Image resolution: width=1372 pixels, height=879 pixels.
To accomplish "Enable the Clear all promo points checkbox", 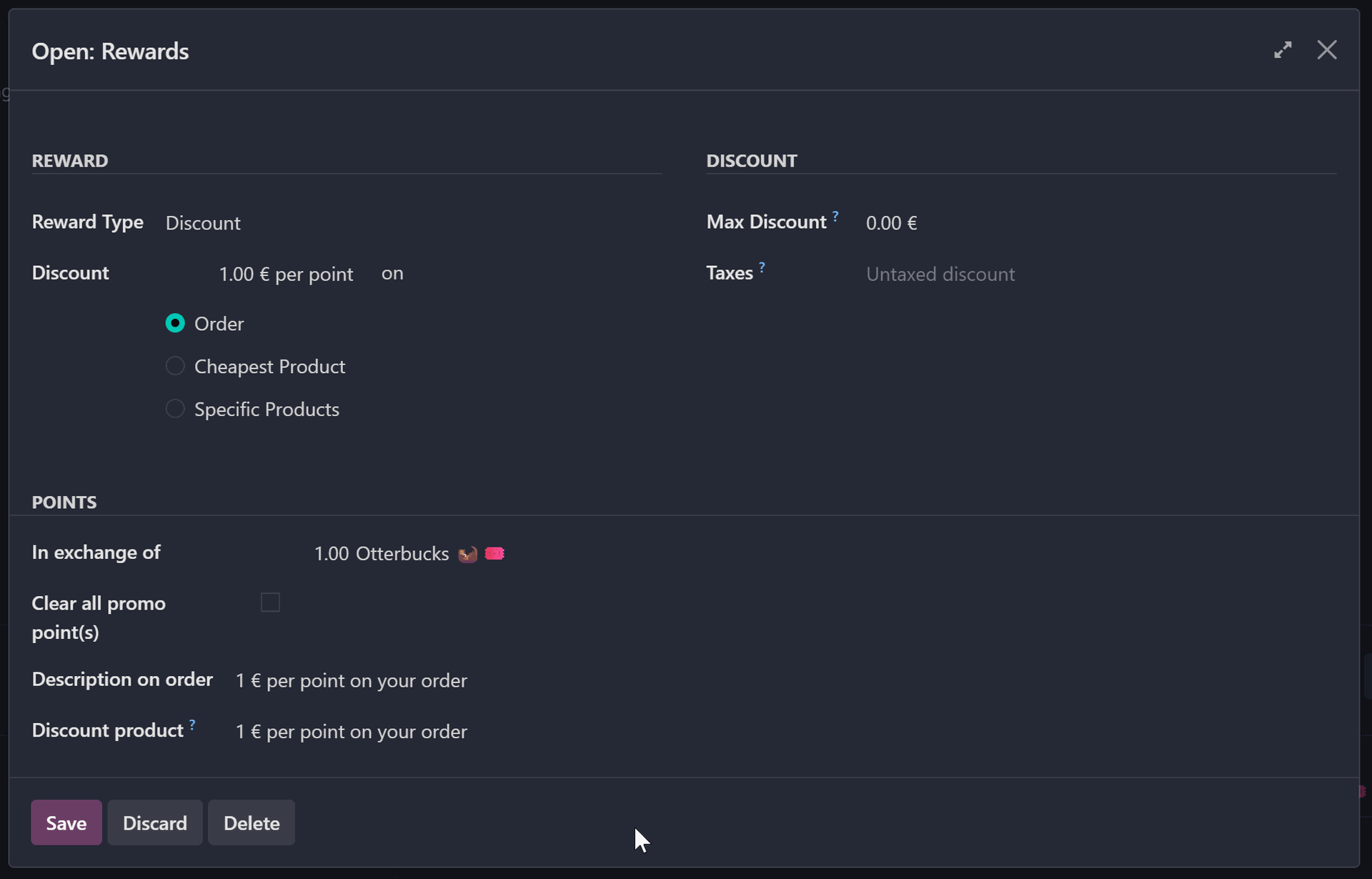I will 270,602.
